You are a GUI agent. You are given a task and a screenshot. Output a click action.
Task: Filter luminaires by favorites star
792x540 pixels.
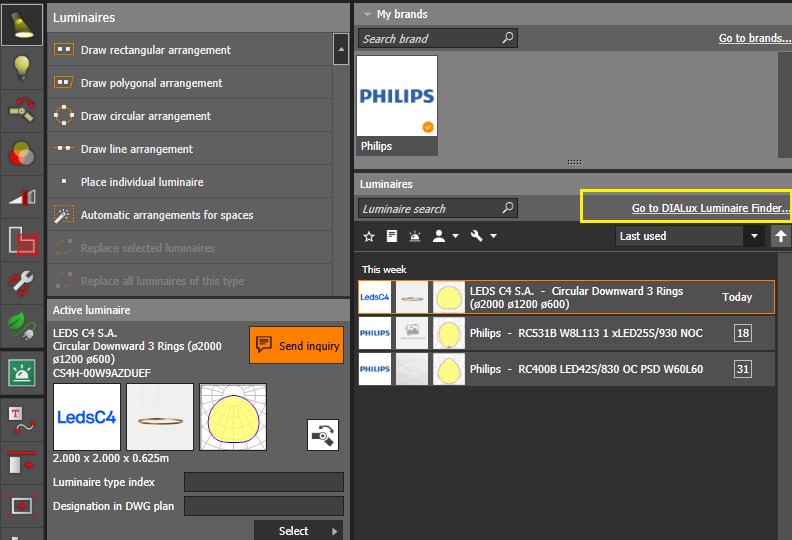(368, 237)
